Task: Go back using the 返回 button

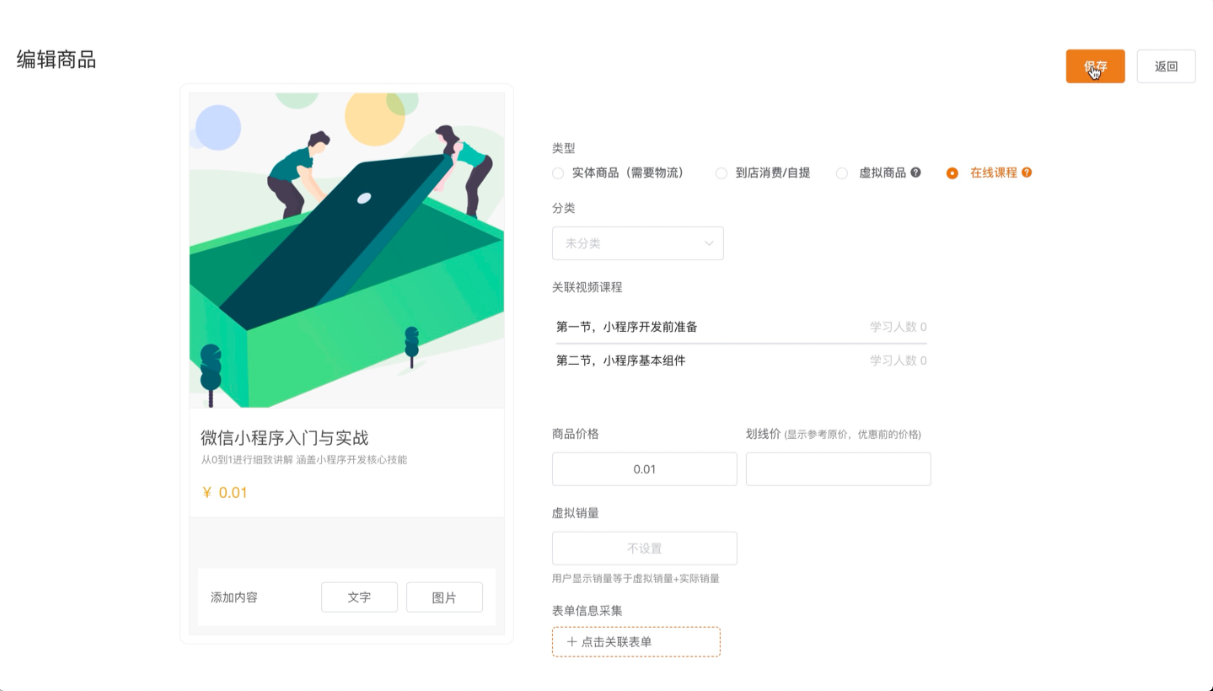Action: [1166, 67]
